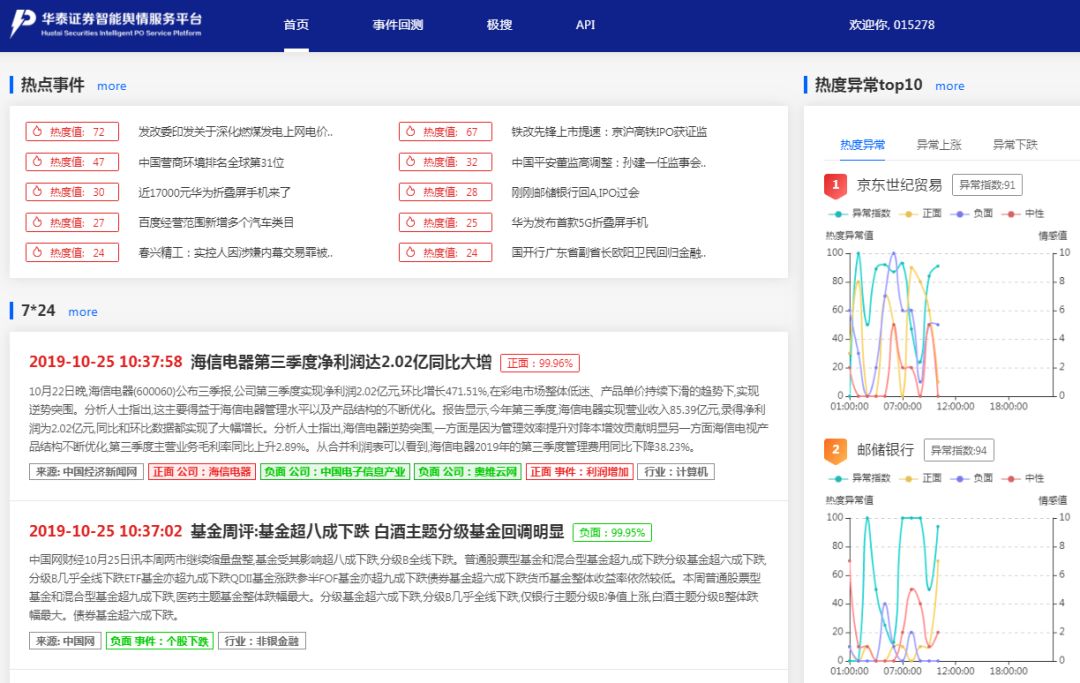Open hot event 百度经营范围新增多个汽车类目

pos(216,222)
